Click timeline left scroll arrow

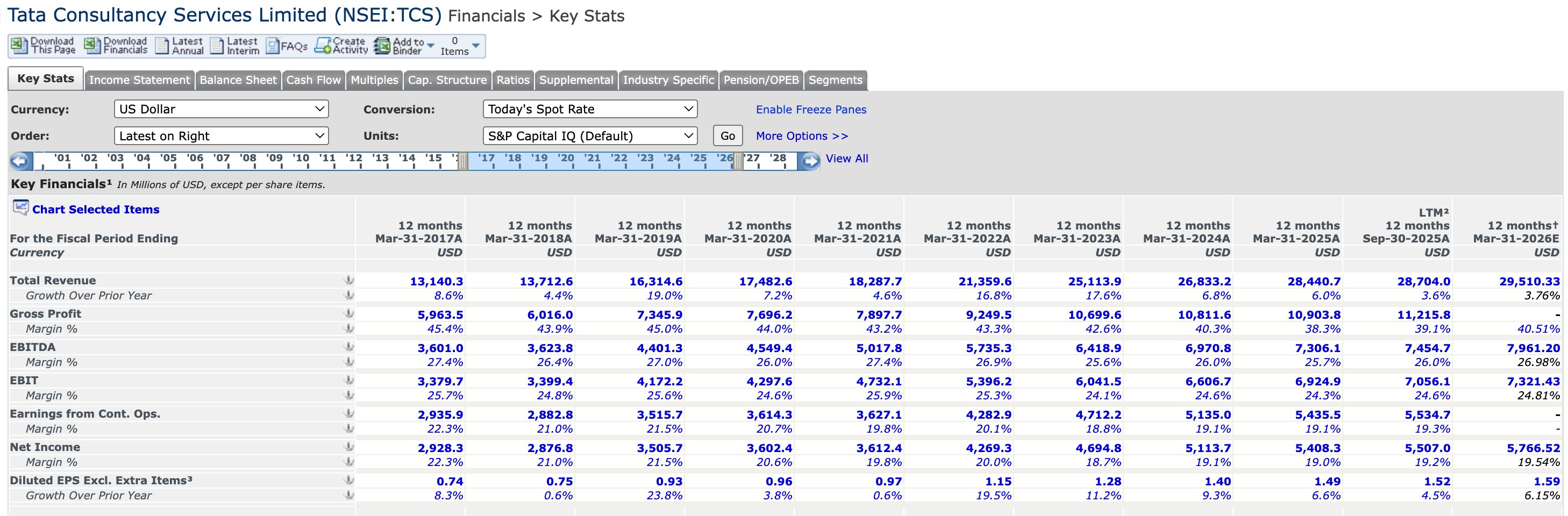[x=20, y=161]
